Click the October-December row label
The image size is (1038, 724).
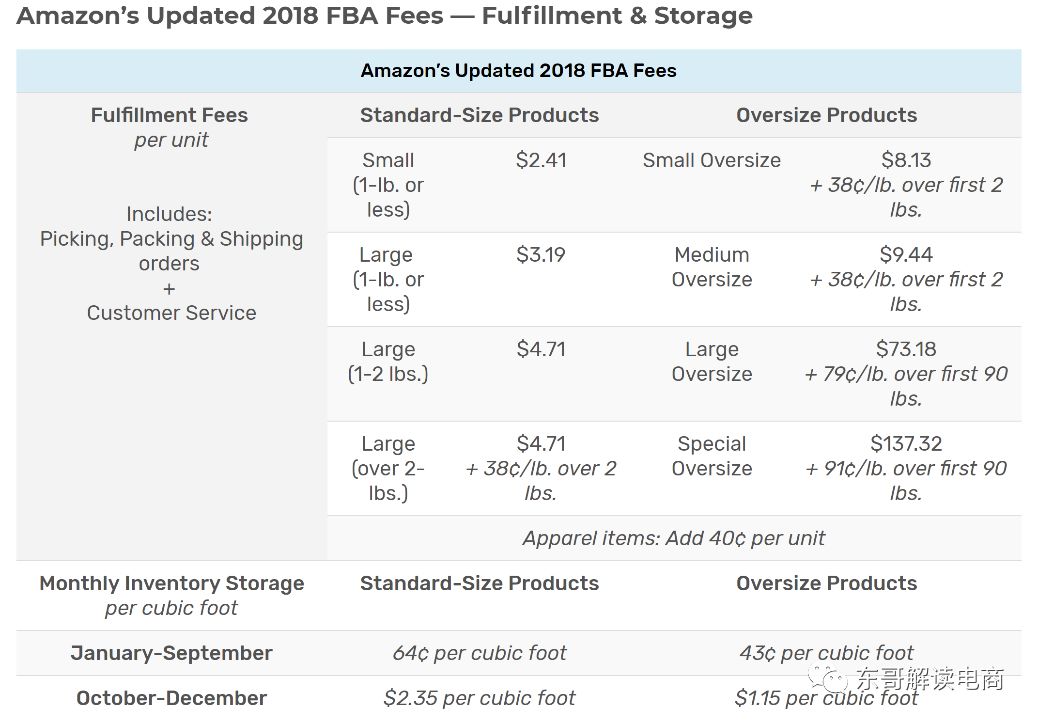click(x=171, y=698)
